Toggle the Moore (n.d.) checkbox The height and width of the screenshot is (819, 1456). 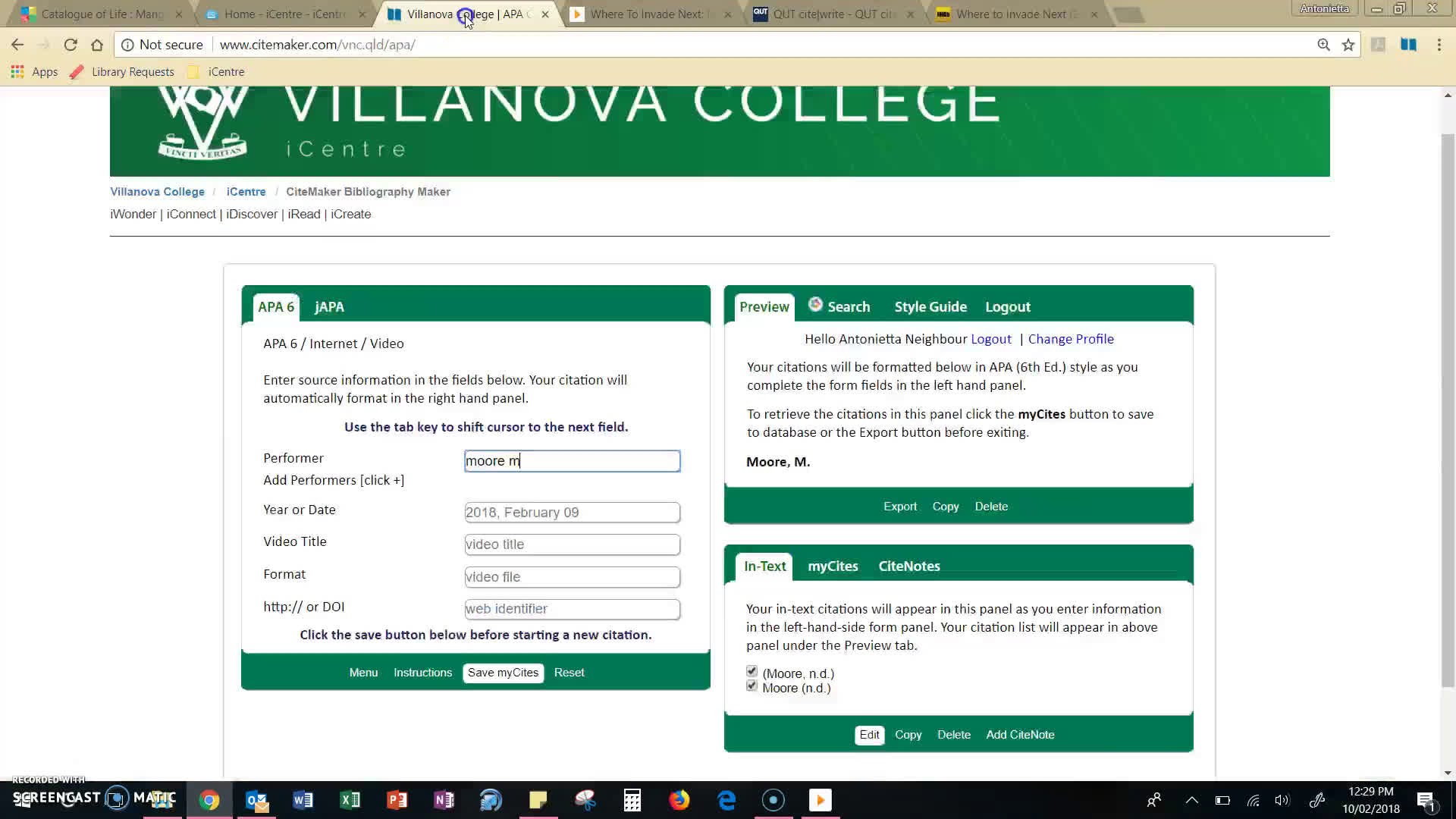[x=752, y=686]
